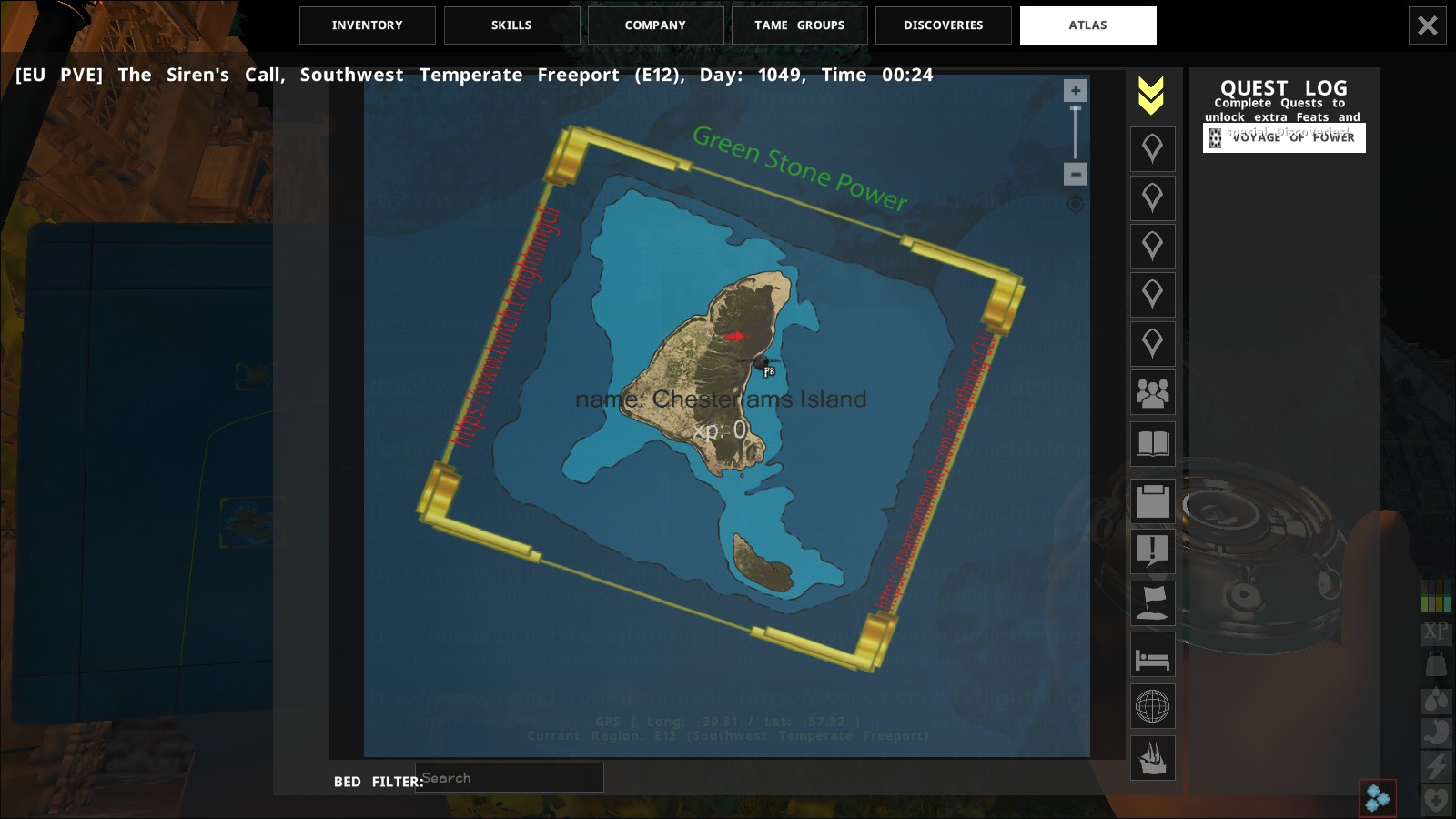The height and width of the screenshot is (819, 1456).
Task: Click the 'Current Region: E12' text
Action: 728,735
